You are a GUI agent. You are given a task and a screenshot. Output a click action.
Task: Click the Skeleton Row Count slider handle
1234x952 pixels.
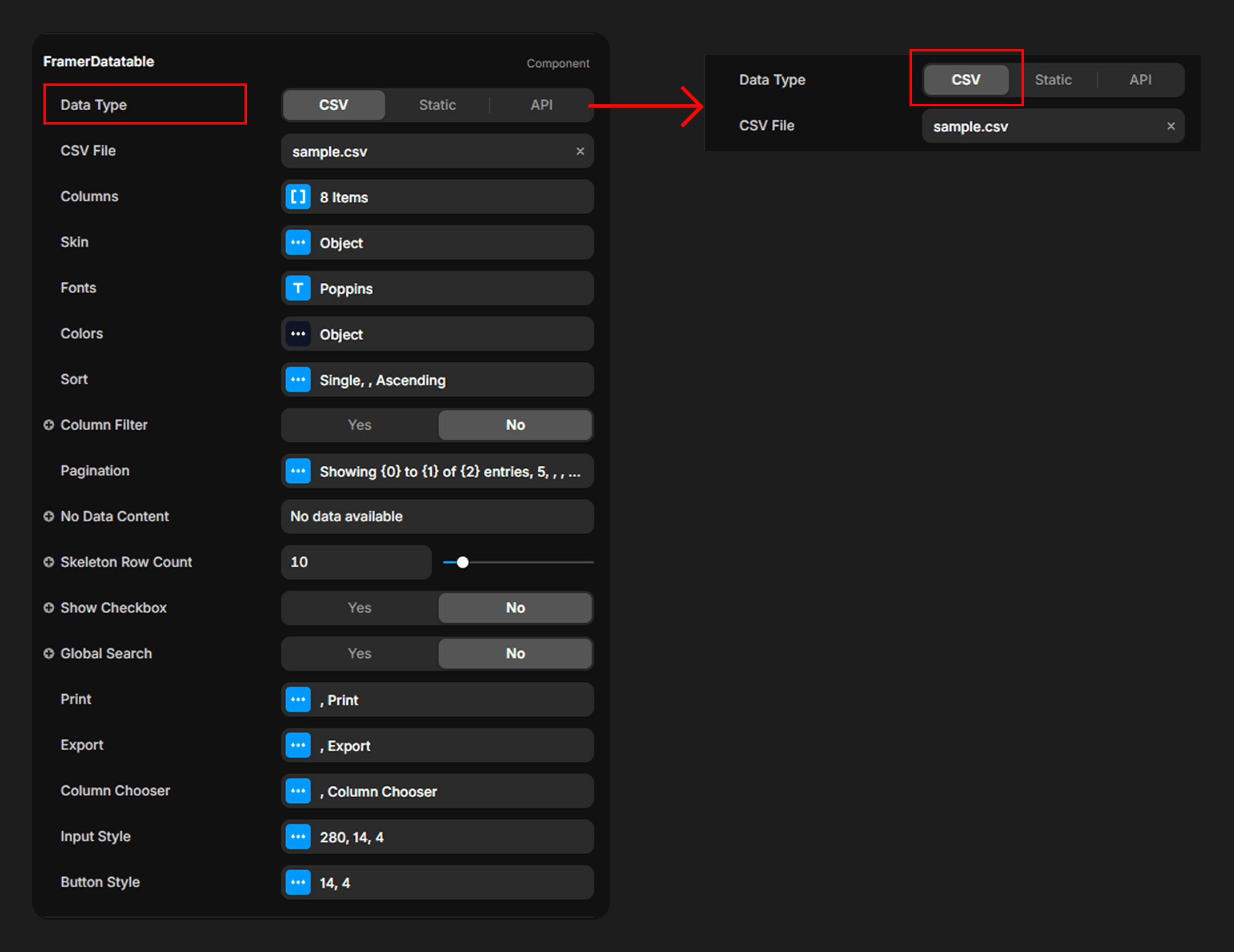pyautogui.click(x=463, y=562)
